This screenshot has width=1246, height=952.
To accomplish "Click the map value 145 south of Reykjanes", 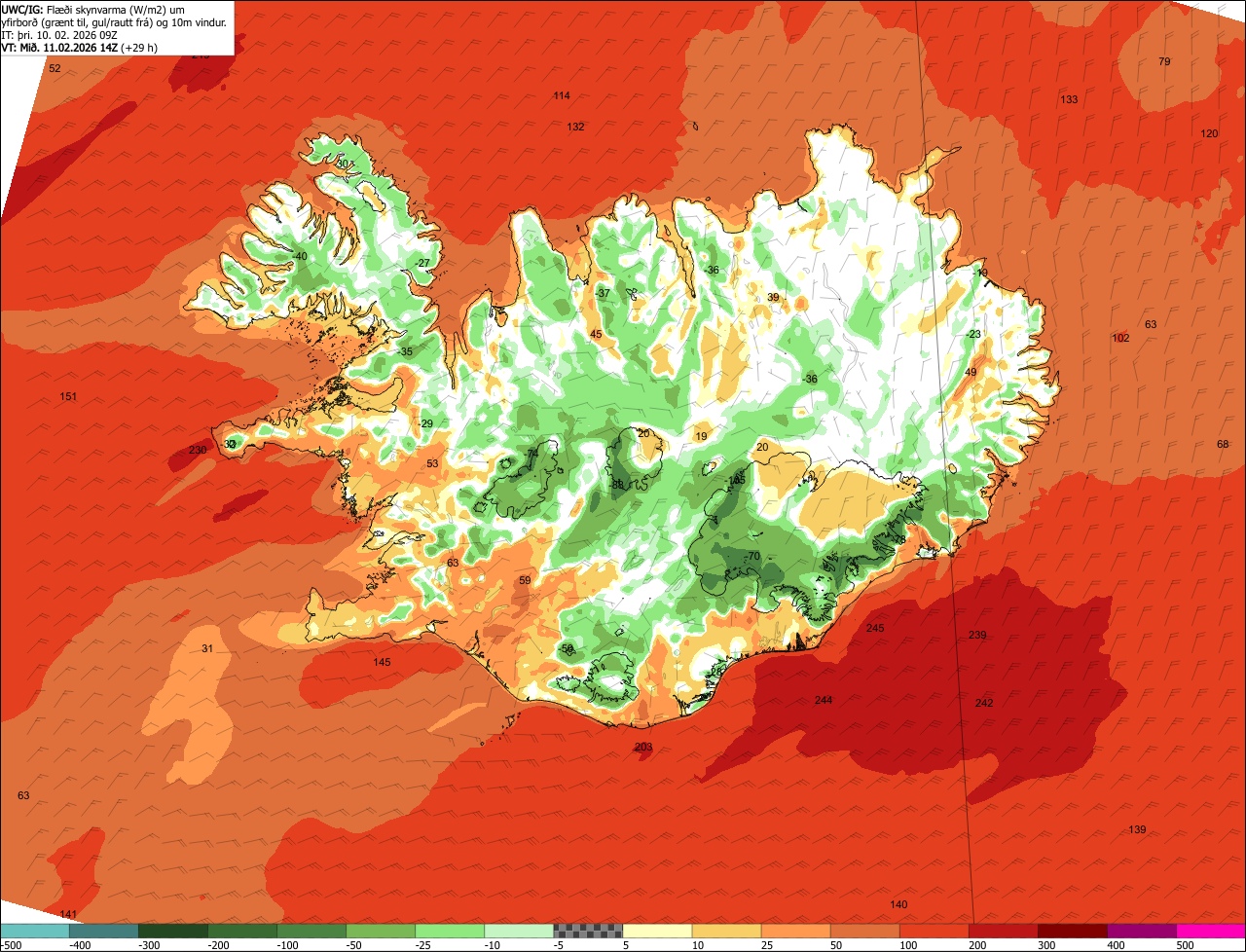I will pyautogui.click(x=382, y=663).
